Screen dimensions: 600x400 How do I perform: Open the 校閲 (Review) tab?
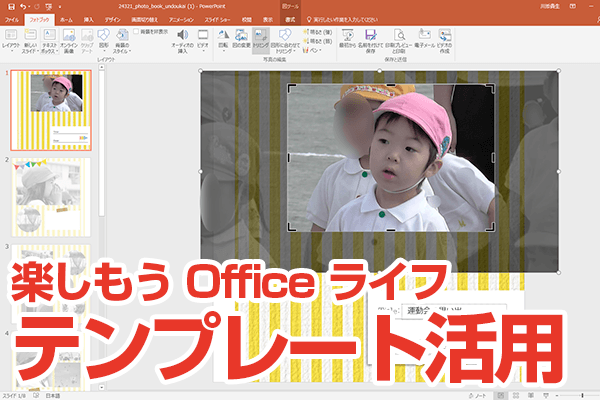[247, 20]
